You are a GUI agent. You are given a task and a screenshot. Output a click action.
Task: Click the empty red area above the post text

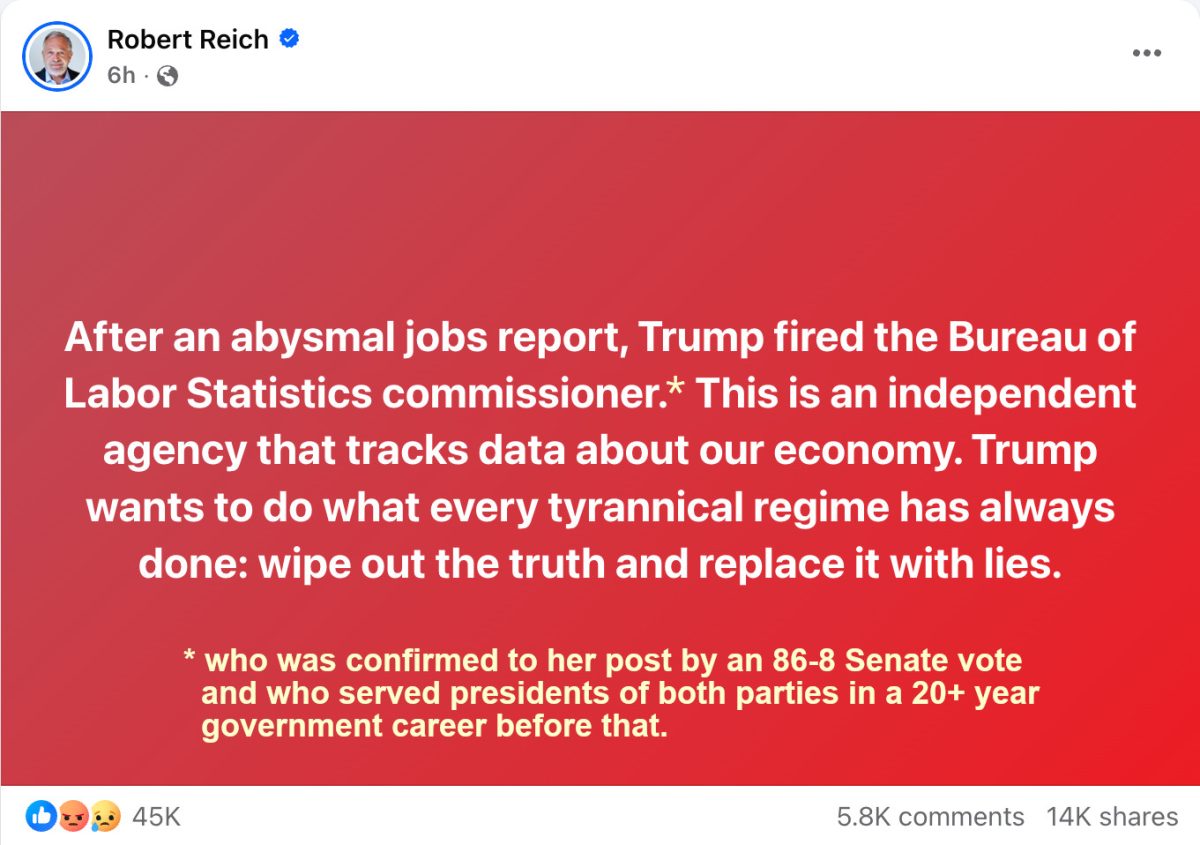pos(600,210)
